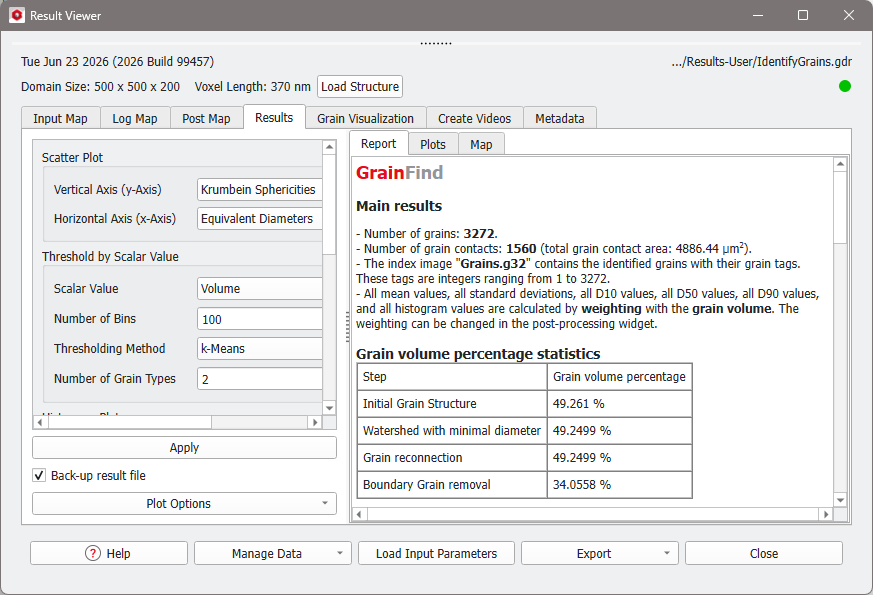
Task: Switch to Log Map tab
Action: pos(135,119)
